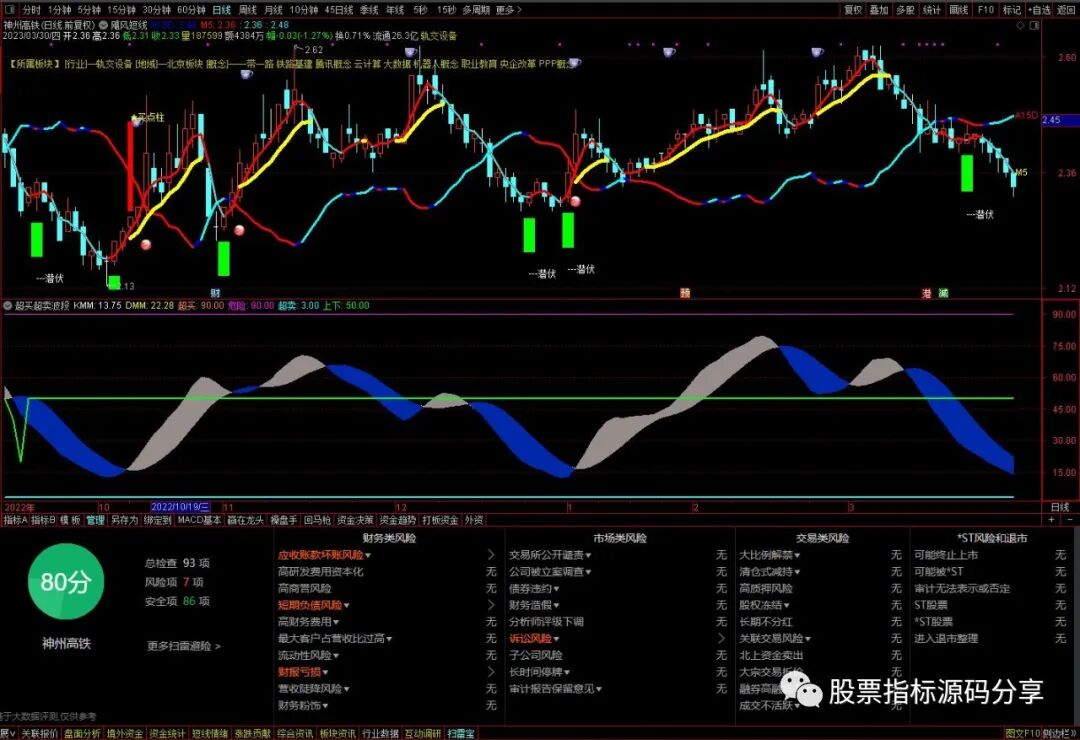The width and height of the screenshot is (1080, 740).
Task: Toggle the 超买超卖波段 indicator settings icon
Action: pos(8,305)
